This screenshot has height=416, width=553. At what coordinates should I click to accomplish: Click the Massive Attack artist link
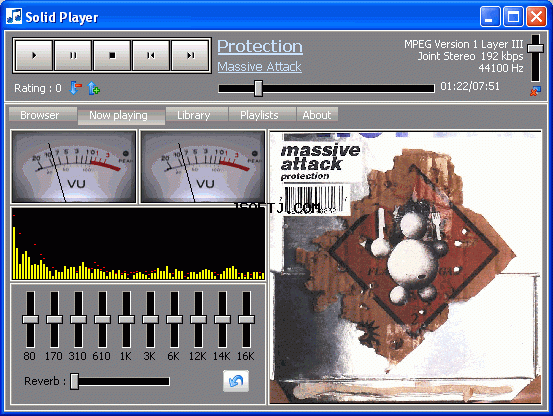coord(259,67)
